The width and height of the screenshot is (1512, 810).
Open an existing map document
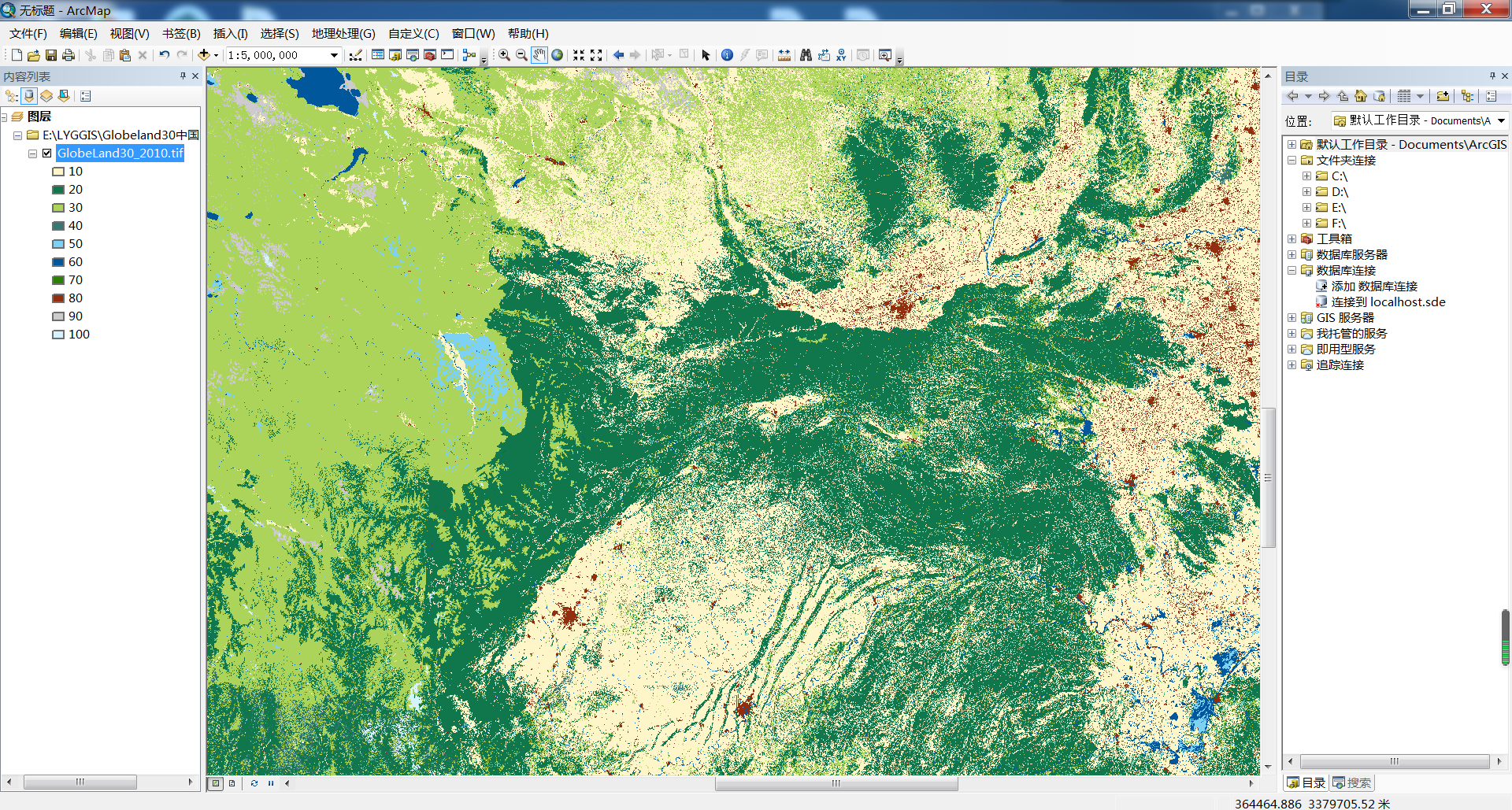pos(34,55)
